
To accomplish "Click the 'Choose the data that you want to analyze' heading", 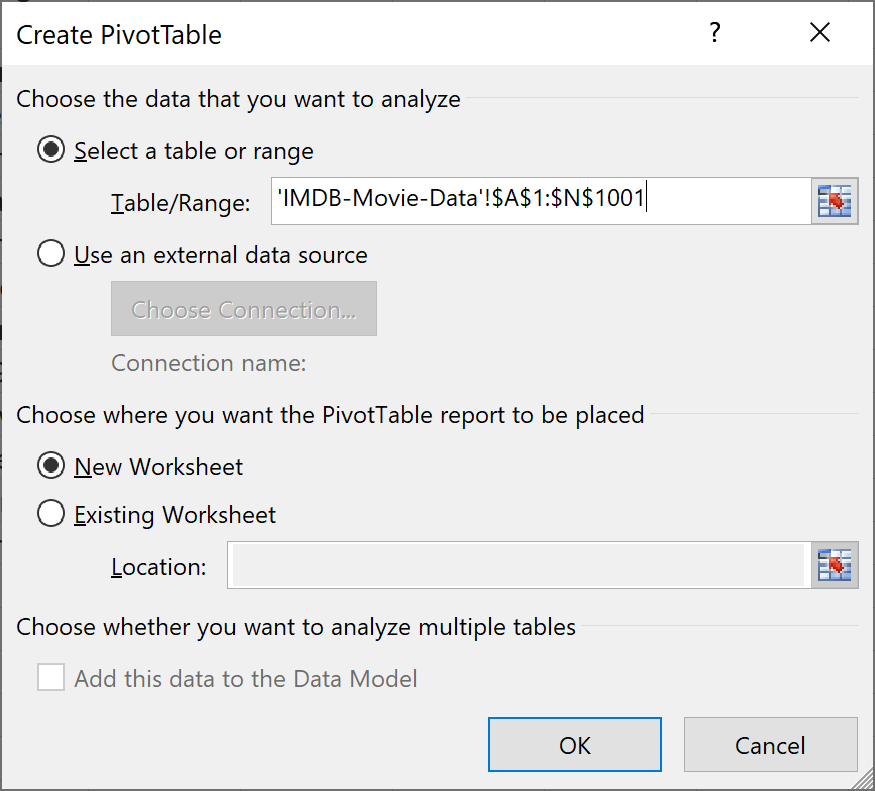I will [x=238, y=99].
